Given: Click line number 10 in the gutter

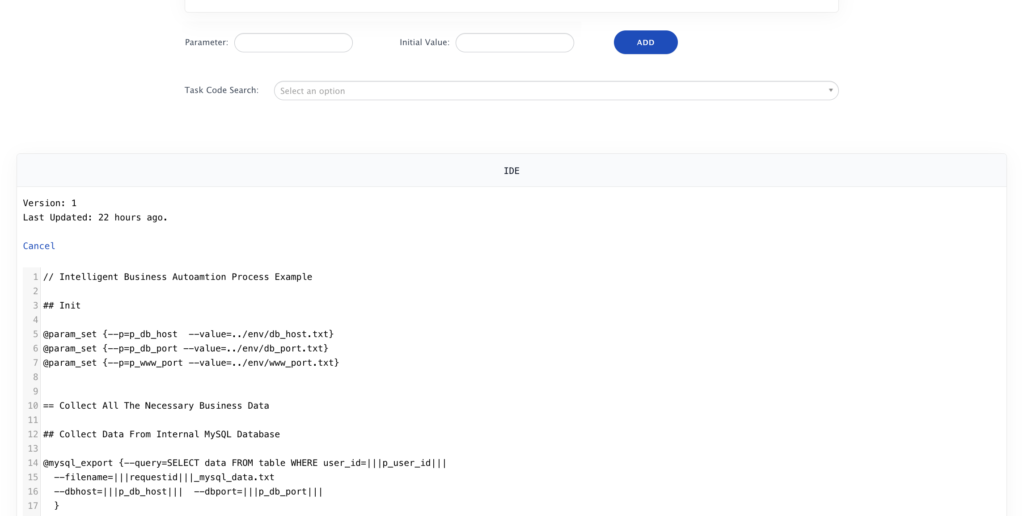Looking at the screenshot, I should 33,406.
